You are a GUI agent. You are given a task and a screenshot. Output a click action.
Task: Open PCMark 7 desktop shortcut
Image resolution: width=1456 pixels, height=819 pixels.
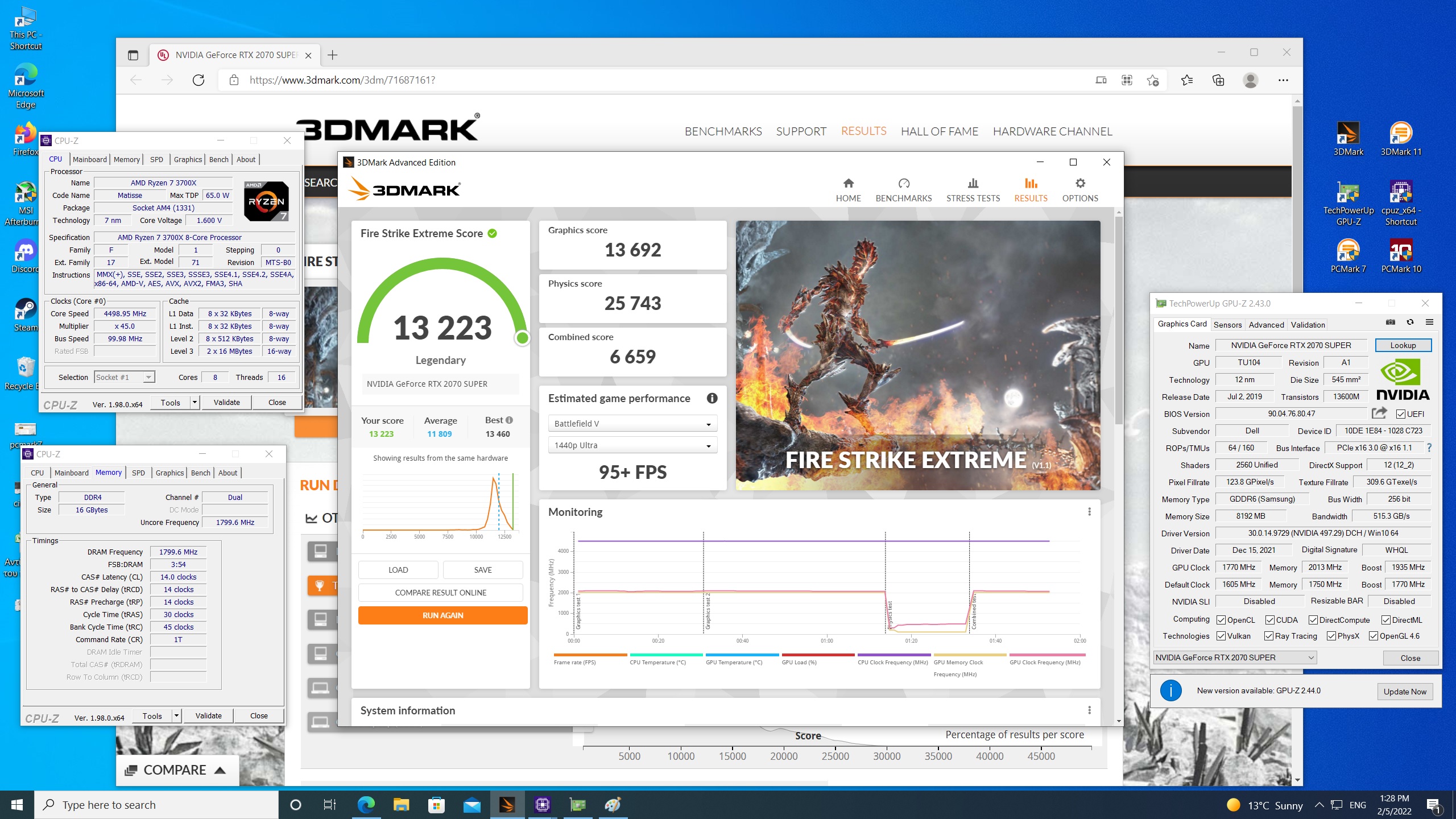coord(1348,256)
